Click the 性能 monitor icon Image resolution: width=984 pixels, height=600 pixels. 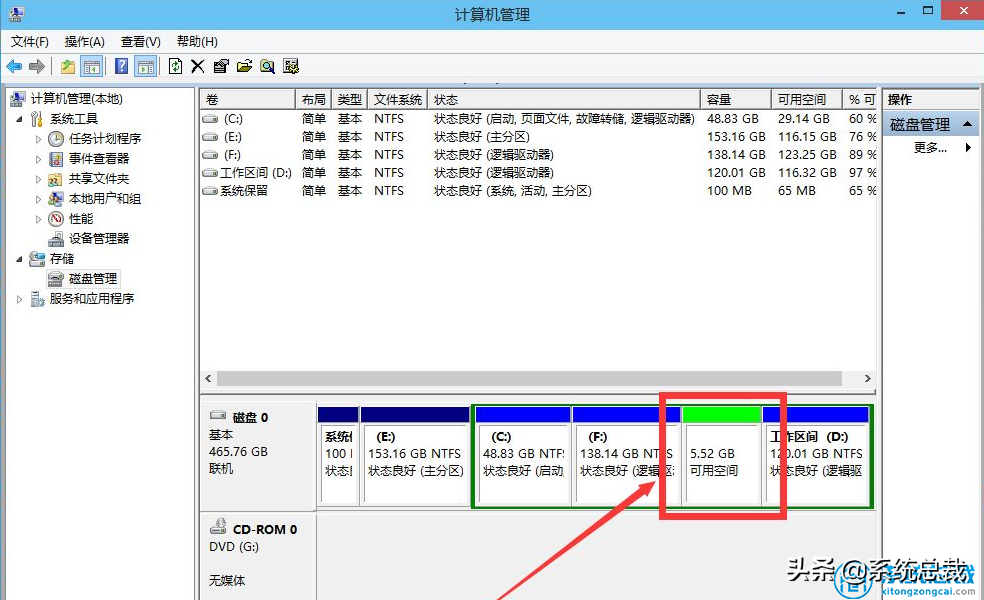click(x=56, y=219)
